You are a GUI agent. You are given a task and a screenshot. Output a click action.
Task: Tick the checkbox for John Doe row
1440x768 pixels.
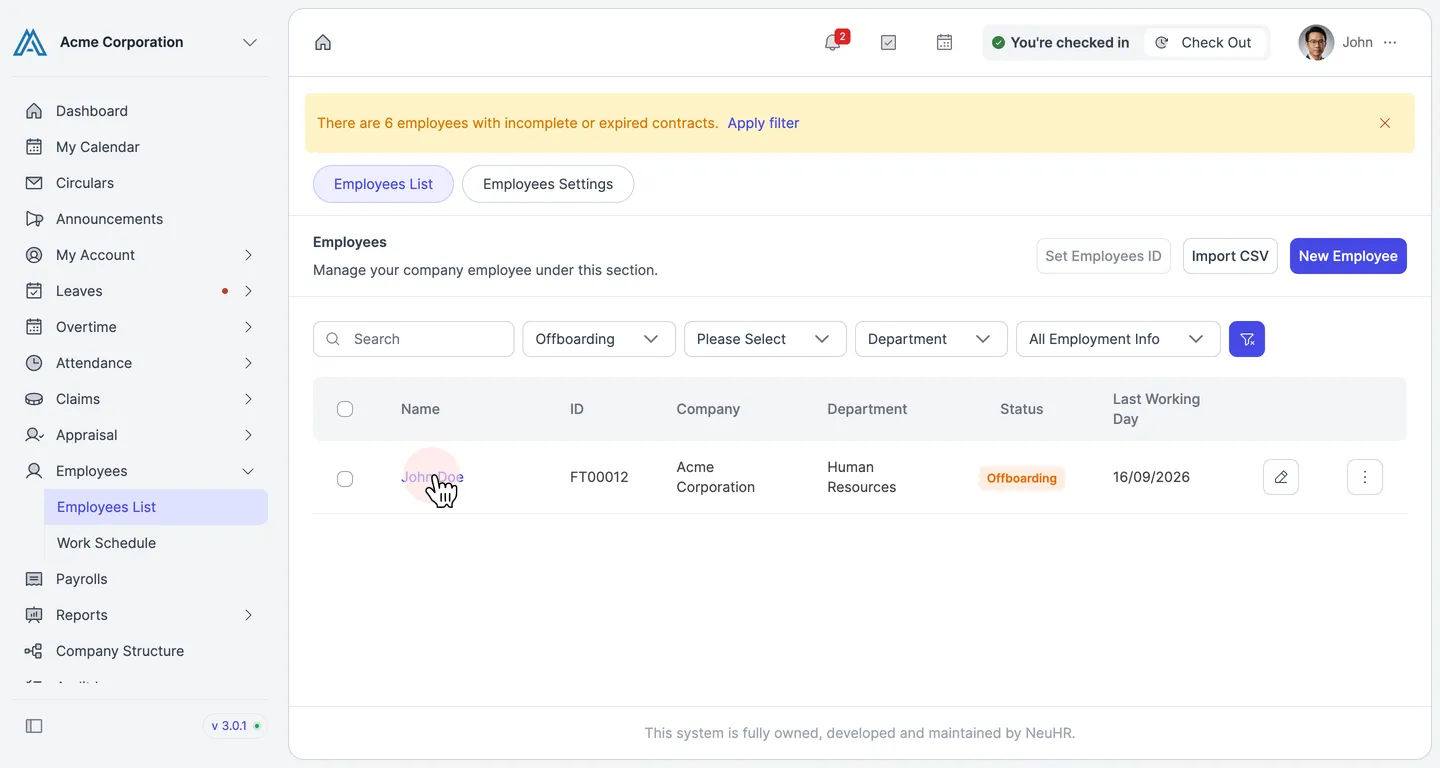(345, 479)
